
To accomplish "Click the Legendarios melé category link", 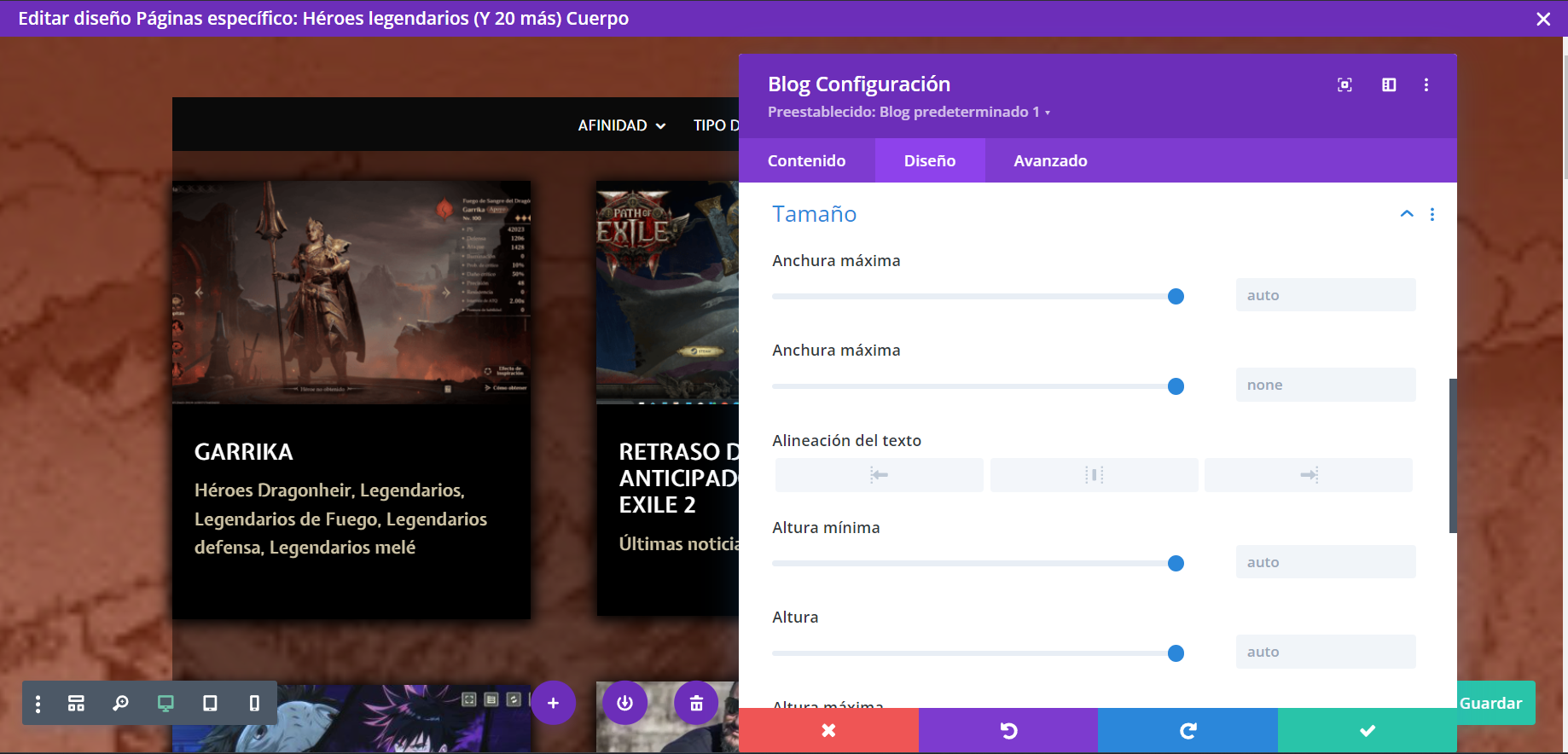I will click(342, 548).
